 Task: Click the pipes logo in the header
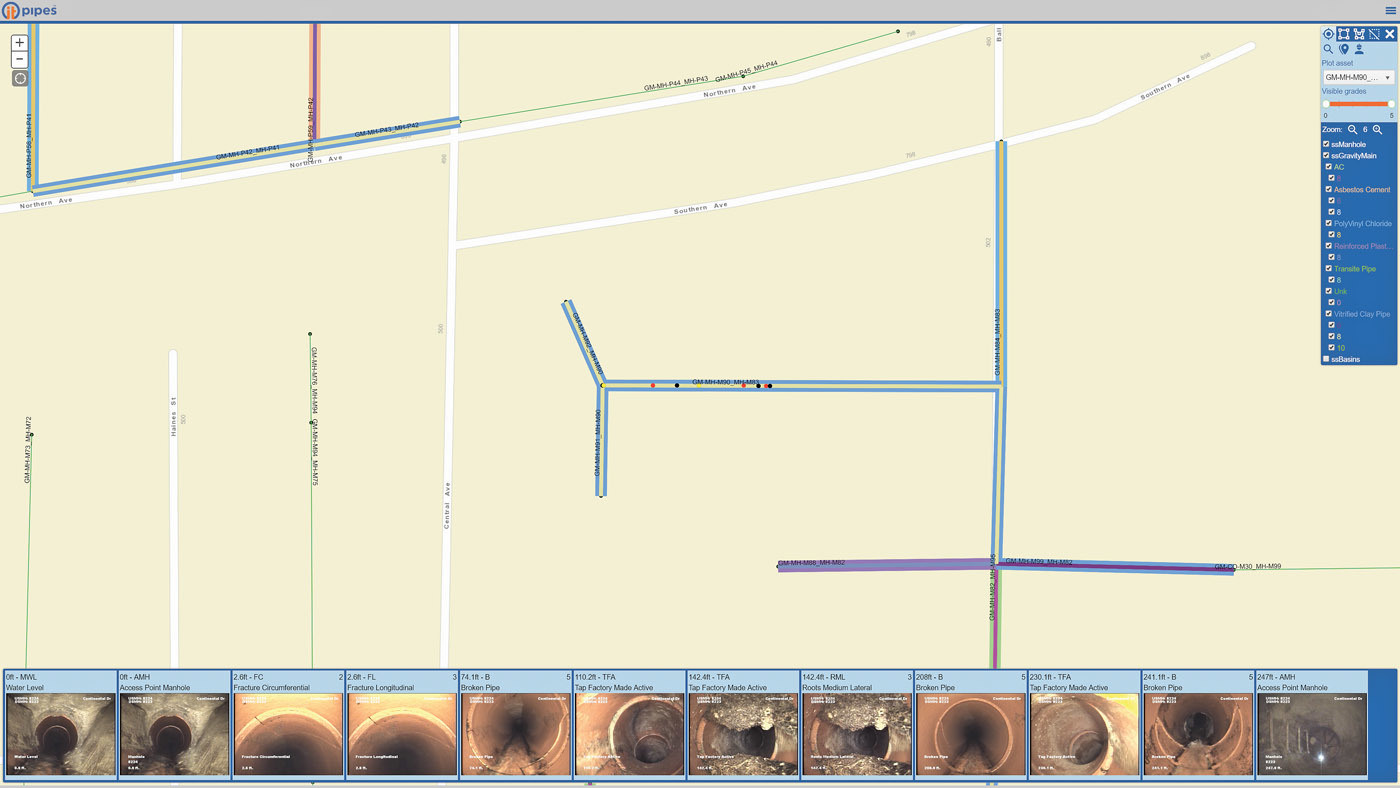(x=29, y=10)
